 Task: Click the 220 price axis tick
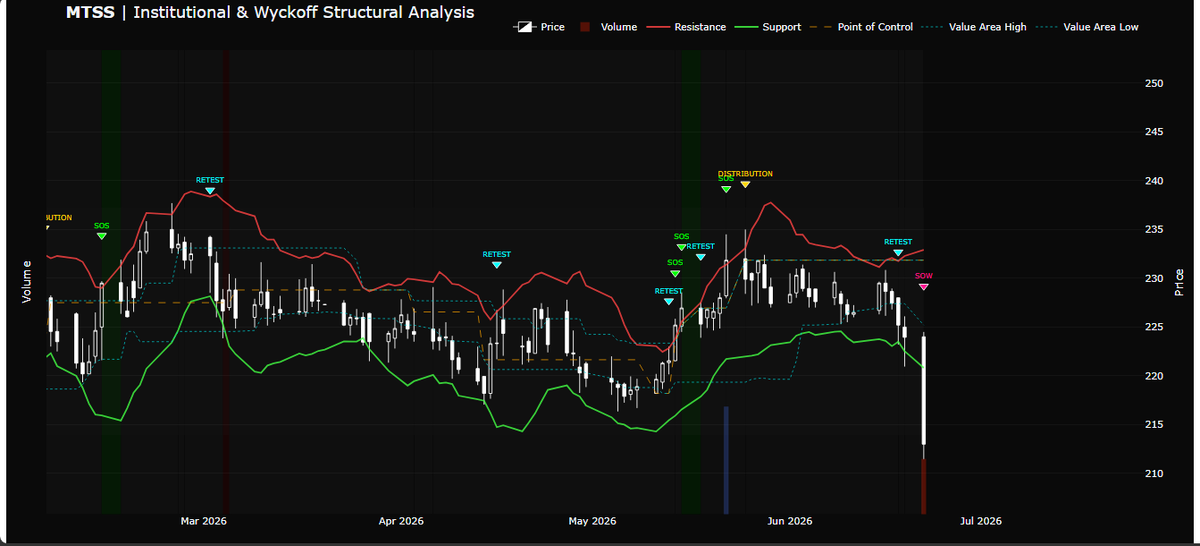1154,376
